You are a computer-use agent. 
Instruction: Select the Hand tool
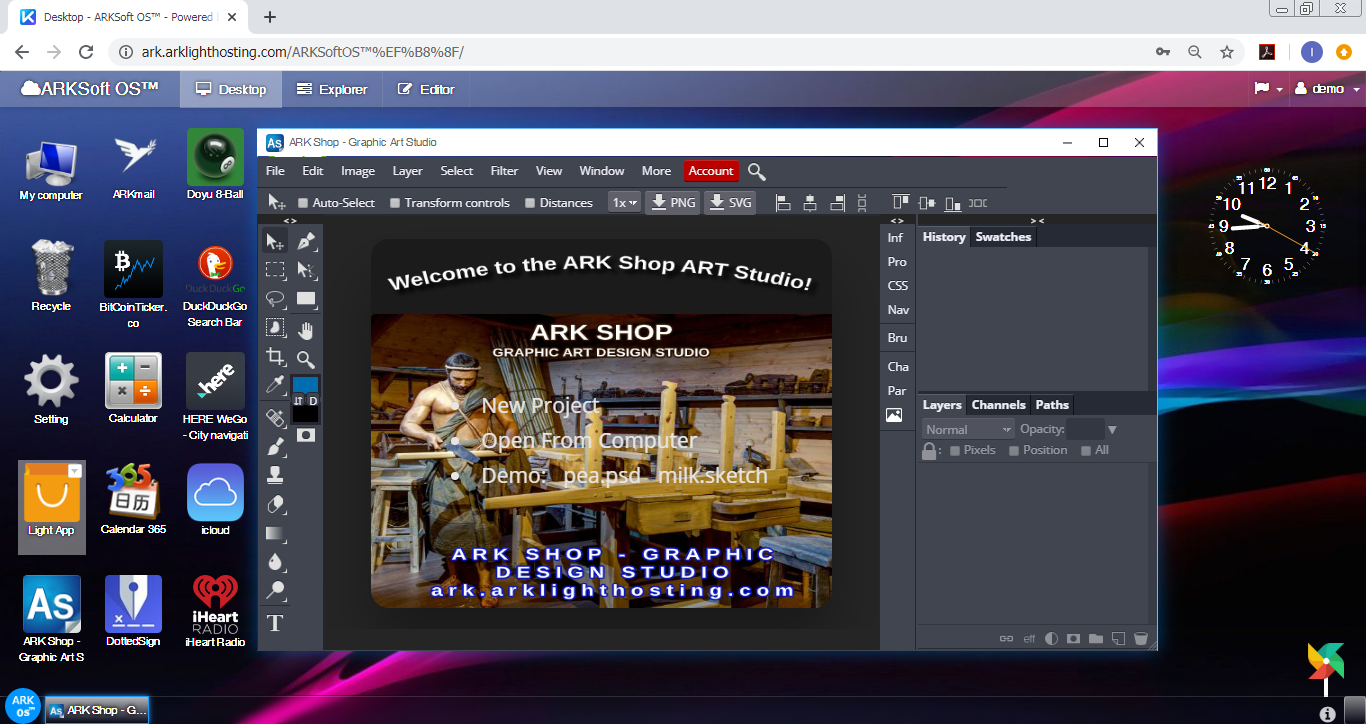point(306,329)
